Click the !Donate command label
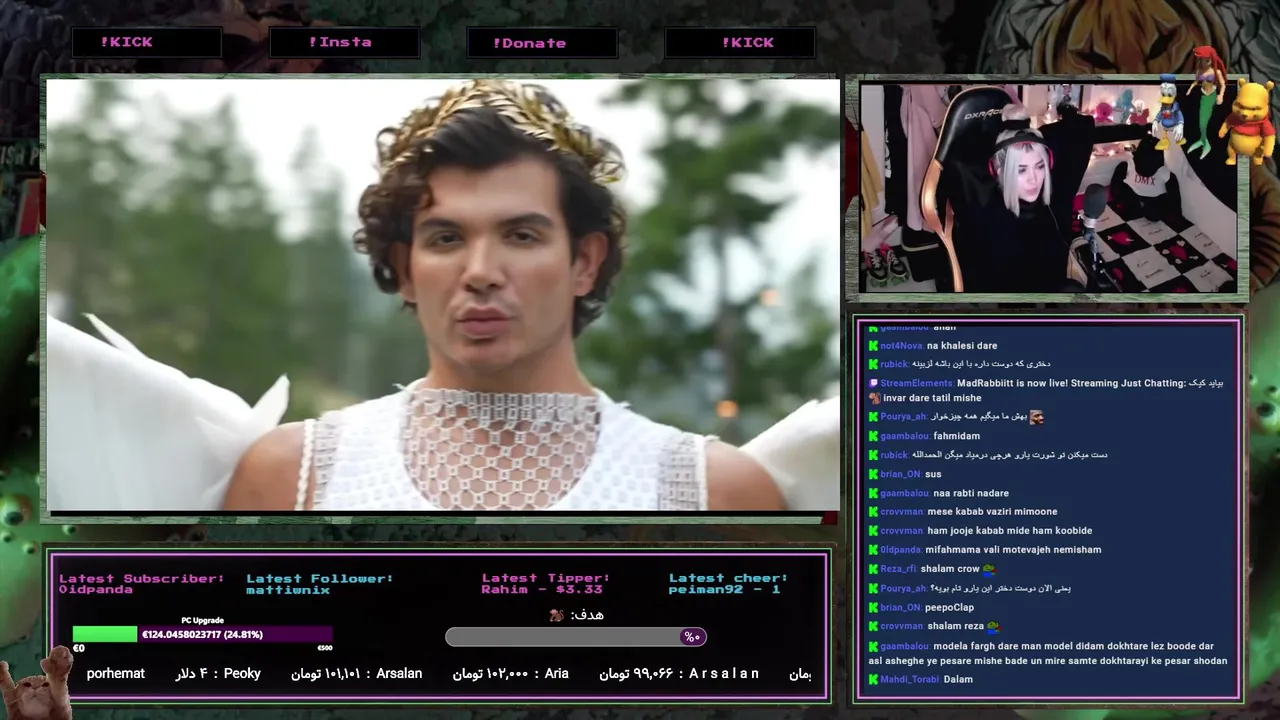This screenshot has width=1280, height=720. coord(529,43)
